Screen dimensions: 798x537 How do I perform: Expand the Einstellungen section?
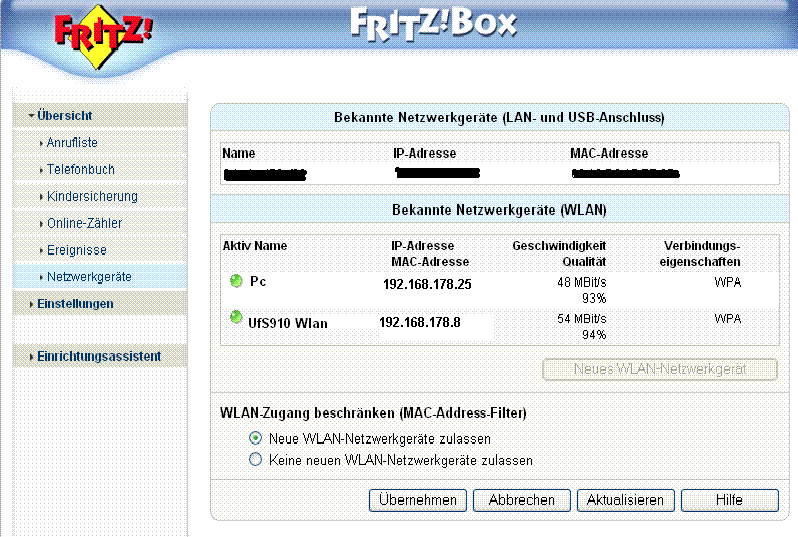point(74,303)
